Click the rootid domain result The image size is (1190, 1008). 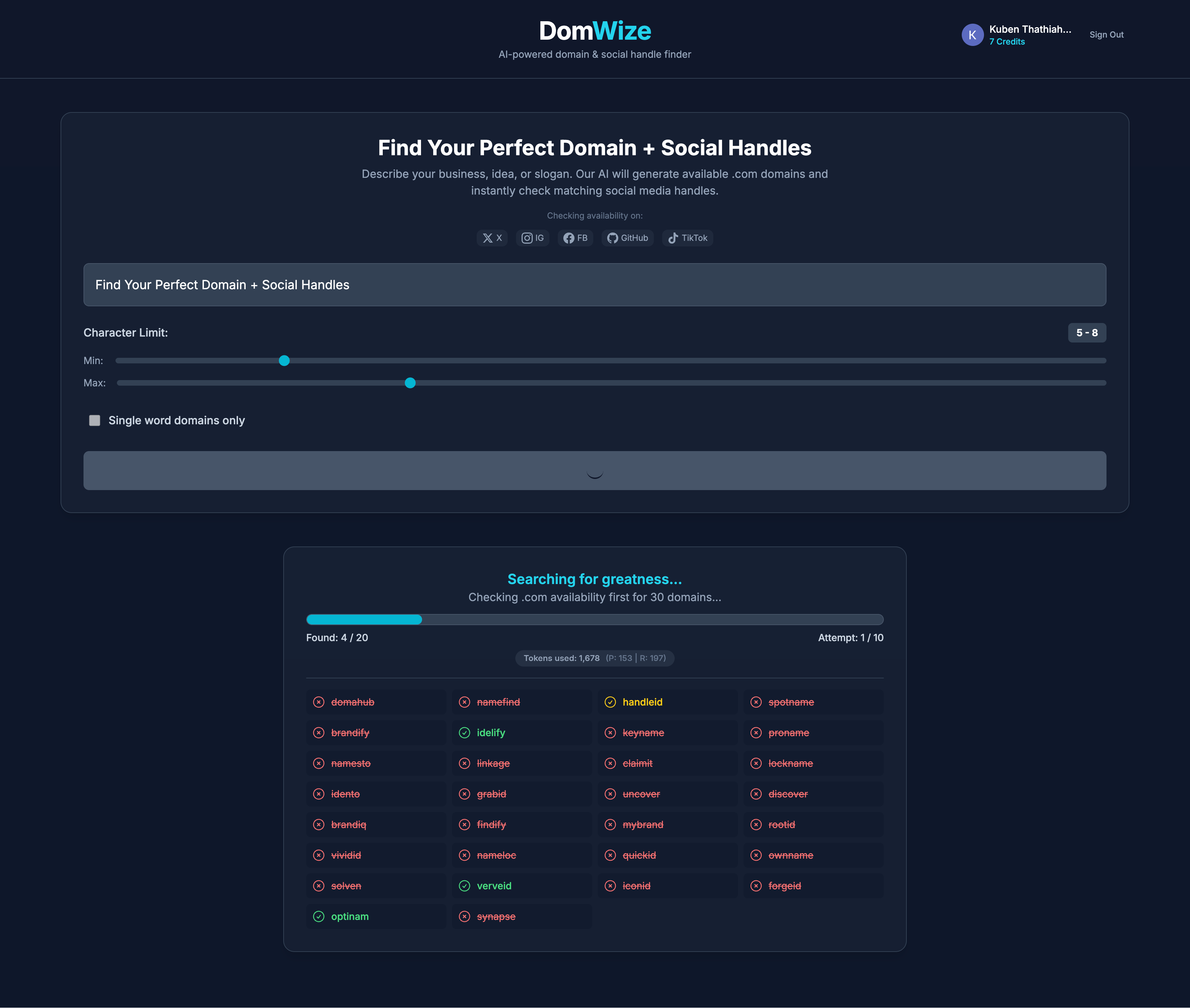point(813,825)
